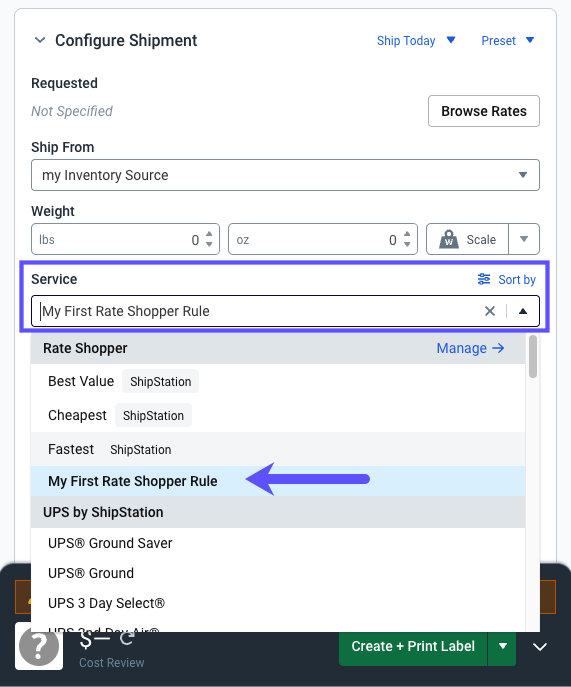Select the Best Value rate shopper option
571x687 pixels.
click(278, 381)
